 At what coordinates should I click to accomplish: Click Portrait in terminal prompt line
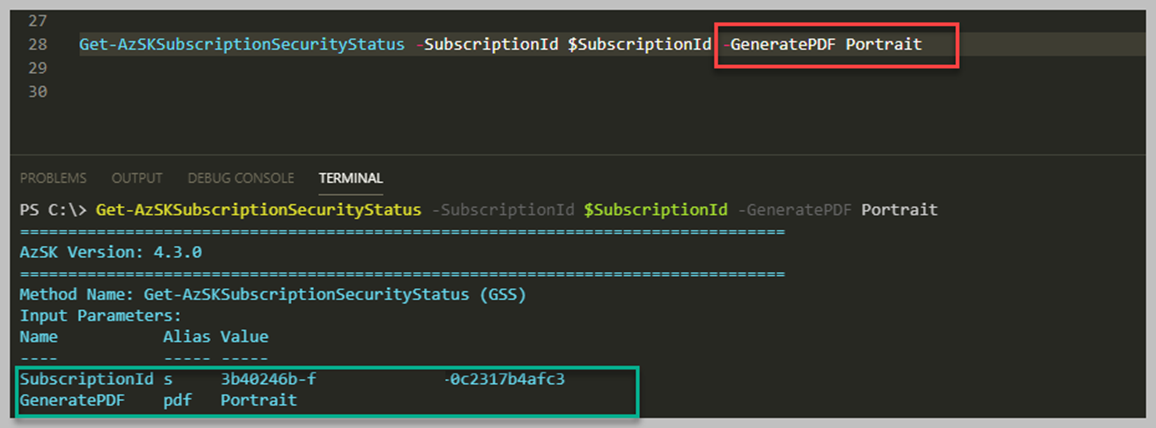pyautogui.click(x=899, y=210)
